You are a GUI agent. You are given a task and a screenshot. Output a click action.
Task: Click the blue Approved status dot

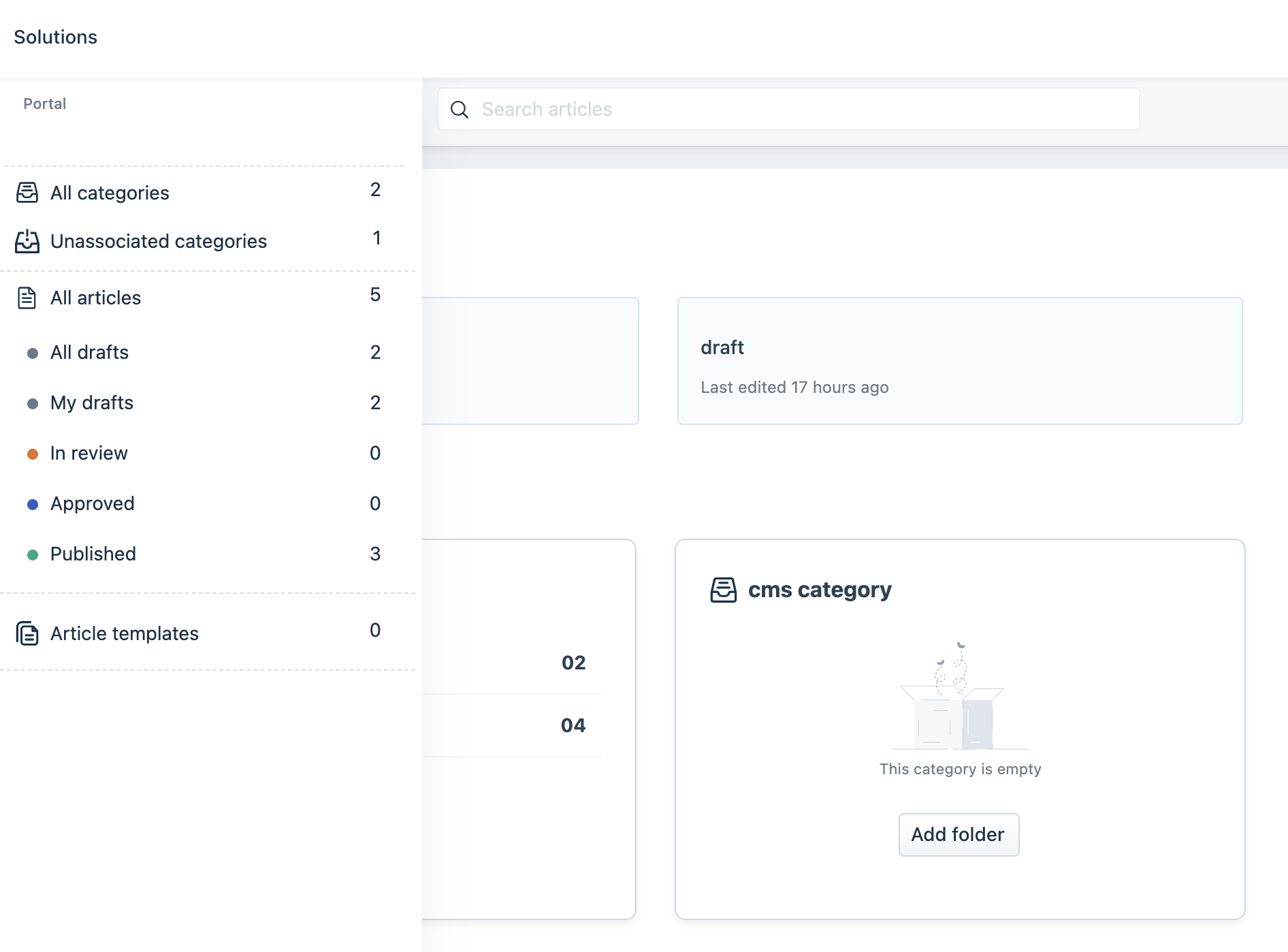33,504
